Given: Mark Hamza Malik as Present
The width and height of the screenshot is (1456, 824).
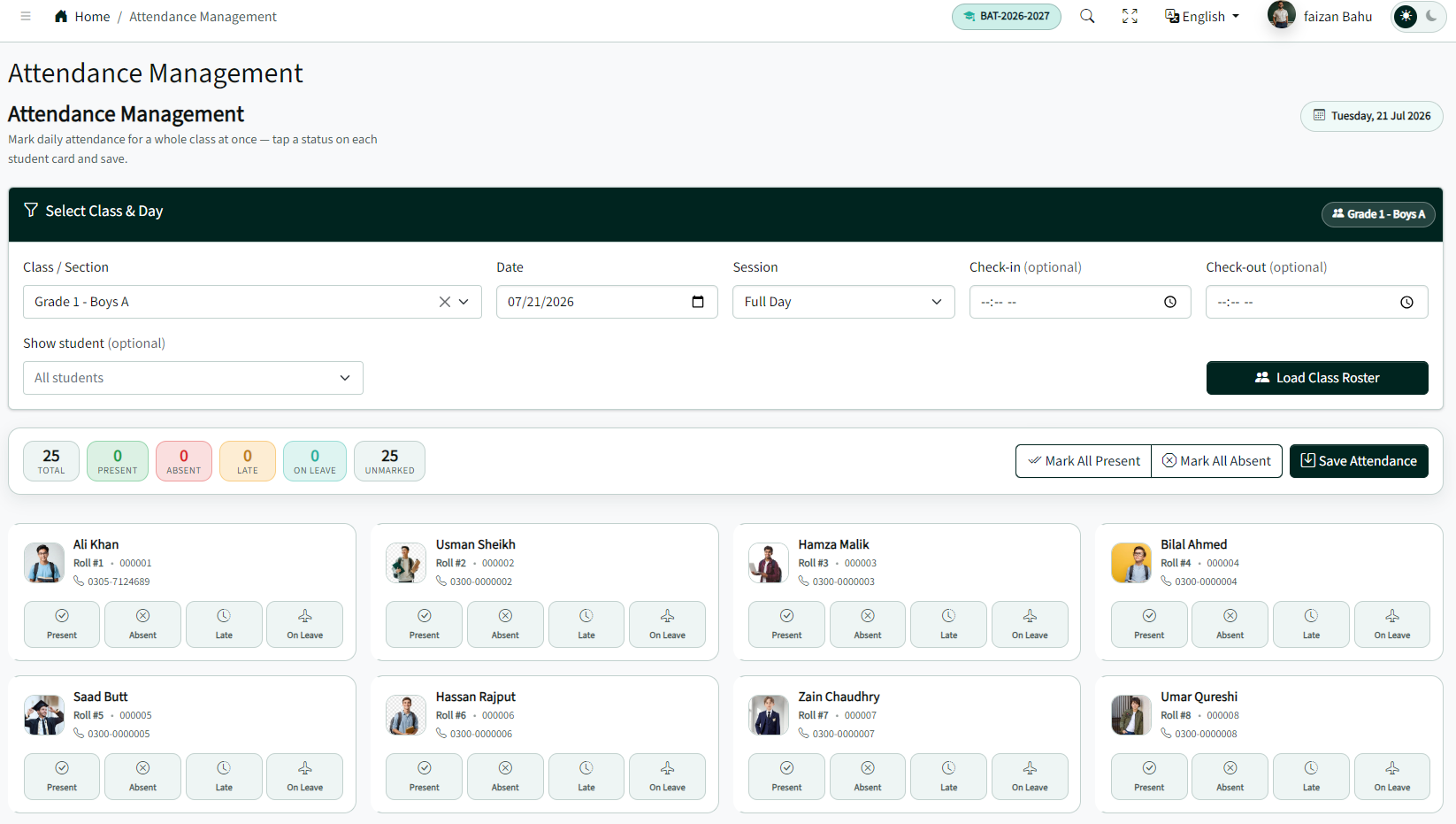Looking at the screenshot, I should tap(786, 624).
